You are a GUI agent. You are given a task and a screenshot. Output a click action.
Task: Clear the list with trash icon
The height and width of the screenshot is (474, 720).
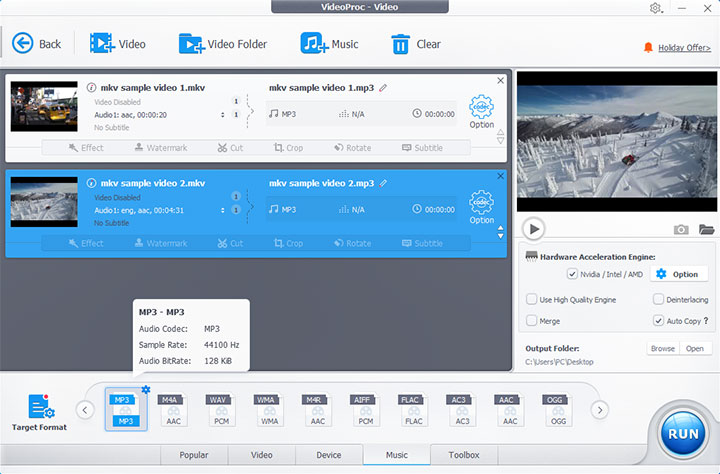[x=400, y=43]
